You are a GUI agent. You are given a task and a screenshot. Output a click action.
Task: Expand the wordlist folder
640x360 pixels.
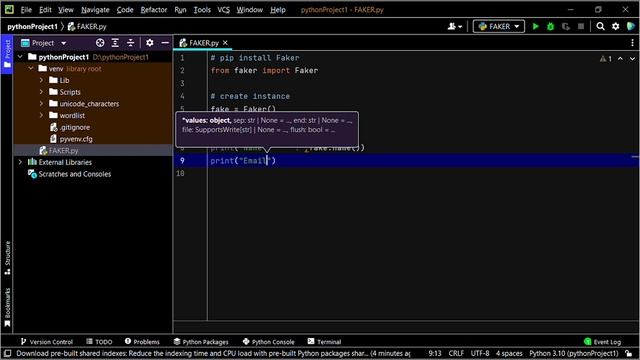click(x=41, y=116)
